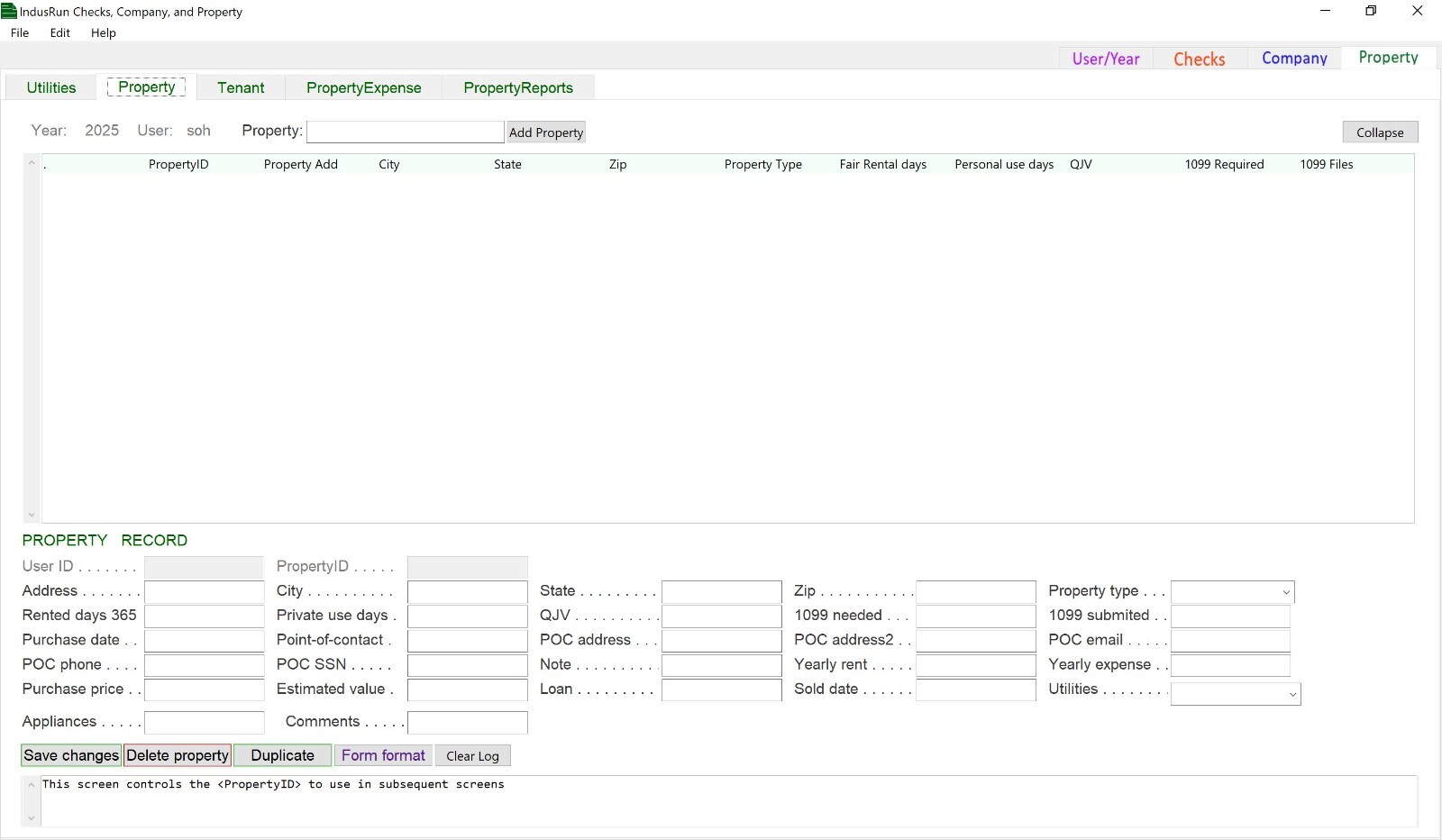Click the QJV column header
This screenshot has width=1442, height=840.
click(1081, 164)
